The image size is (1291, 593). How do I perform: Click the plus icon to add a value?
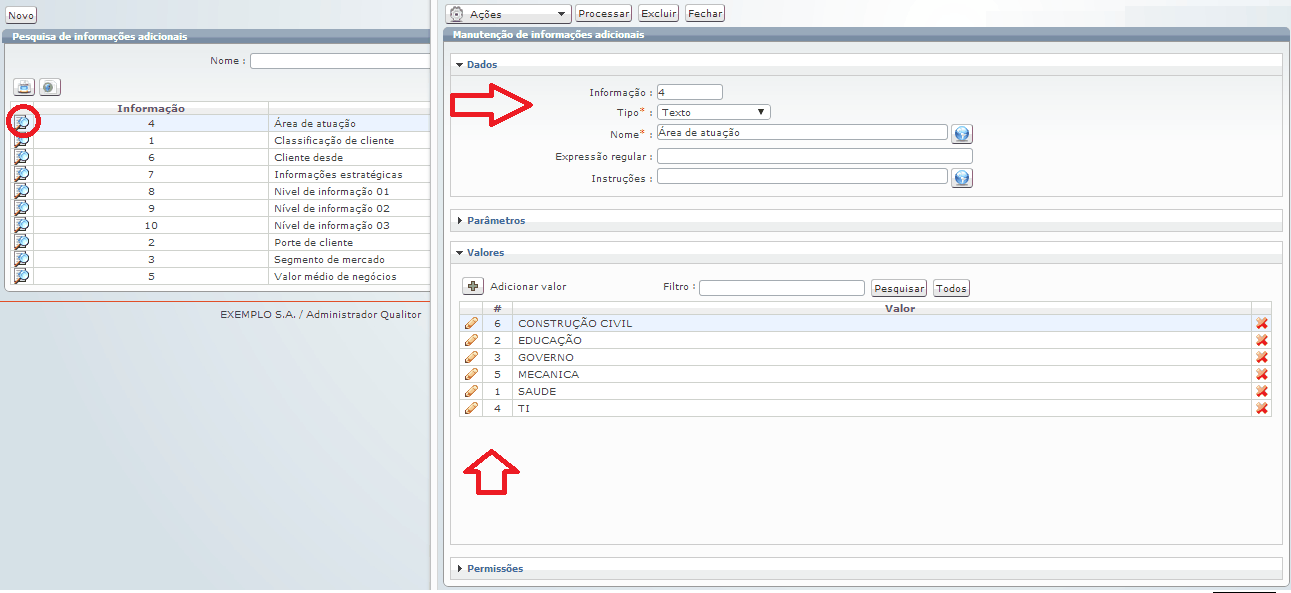pyautogui.click(x=474, y=286)
